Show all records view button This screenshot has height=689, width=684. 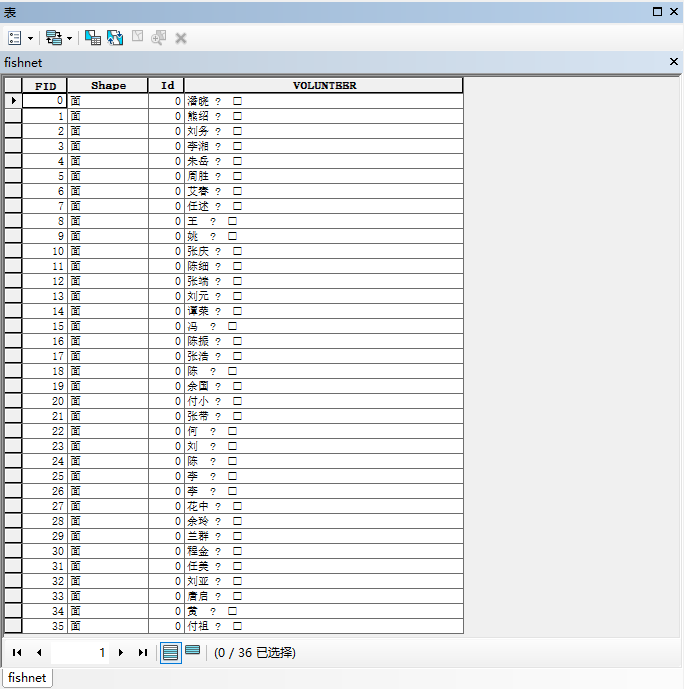[170, 653]
